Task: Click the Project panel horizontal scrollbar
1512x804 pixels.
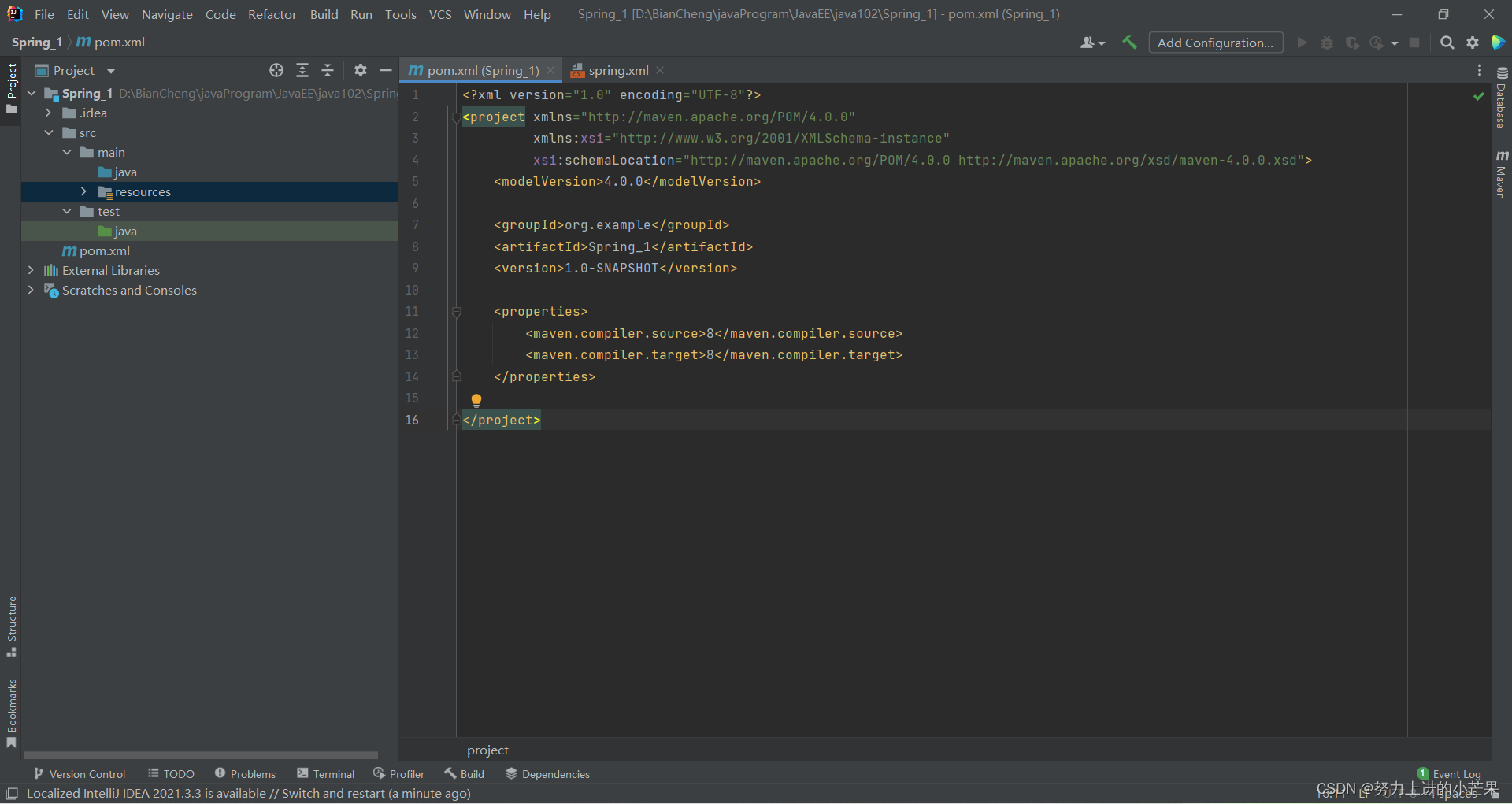Action: [201, 754]
